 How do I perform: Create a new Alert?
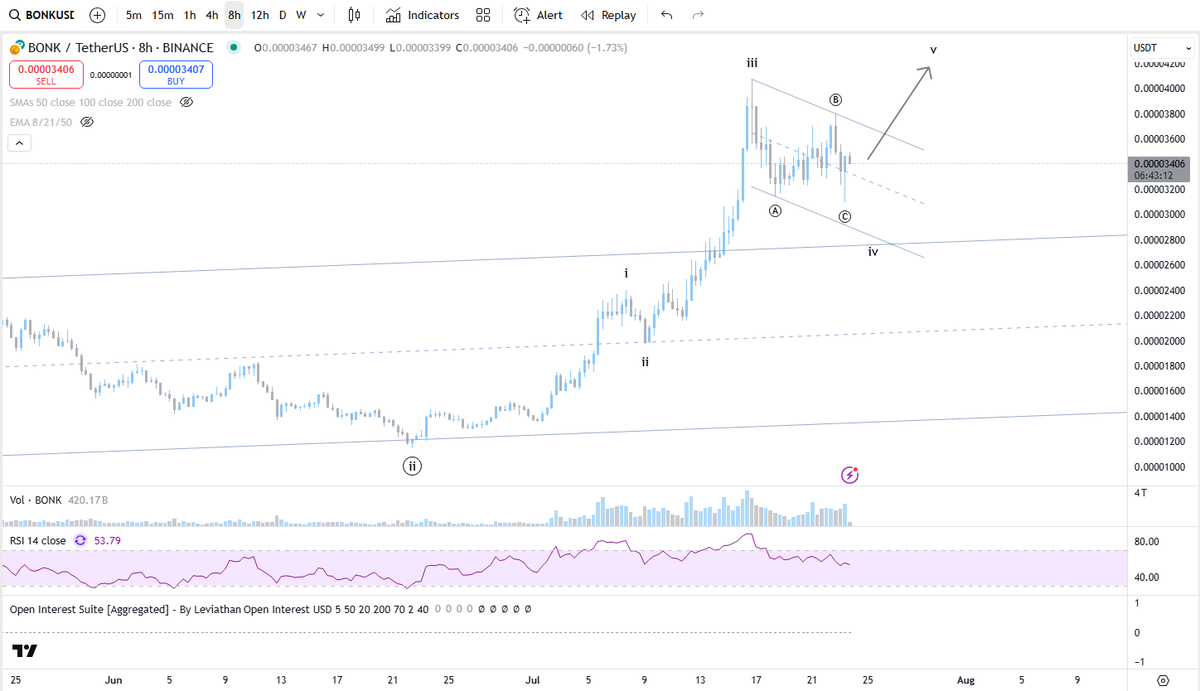[x=538, y=15]
